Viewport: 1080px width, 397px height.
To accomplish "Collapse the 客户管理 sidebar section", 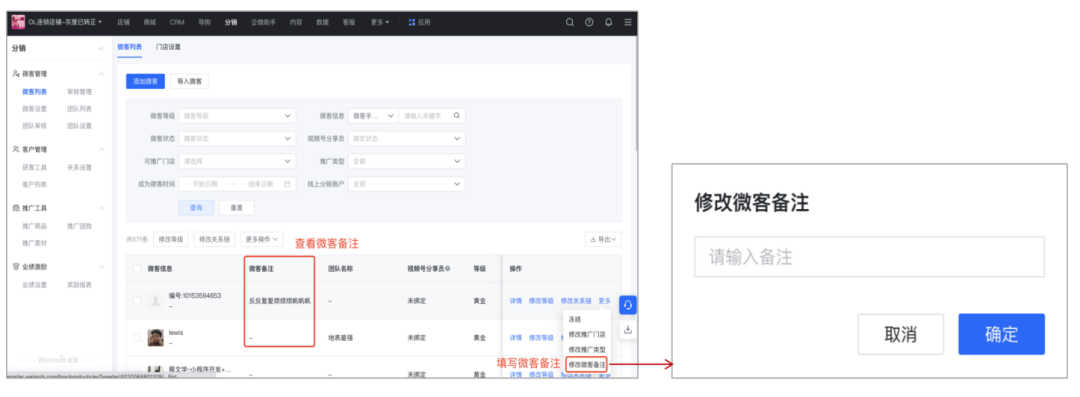I will pyautogui.click(x=101, y=150).
